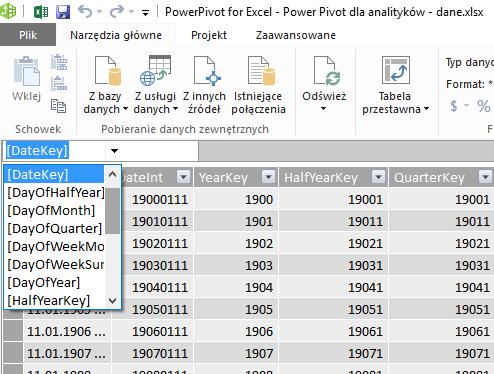Open QuarterKey column filter dropdown
This screenshot has height=374, width=494.
tap(486, 177)
